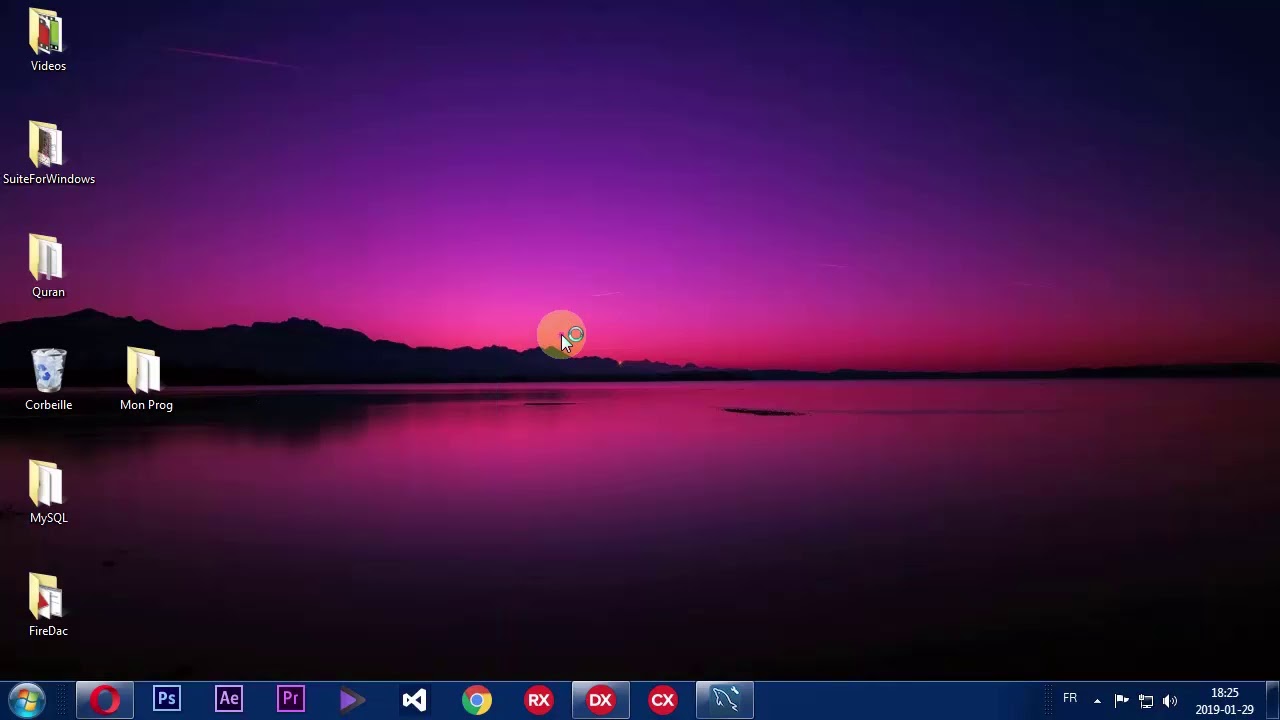This screenshot has height=720, width=1280.
Task: Click the FR language indicator
Action: [x=1070, y=698]
